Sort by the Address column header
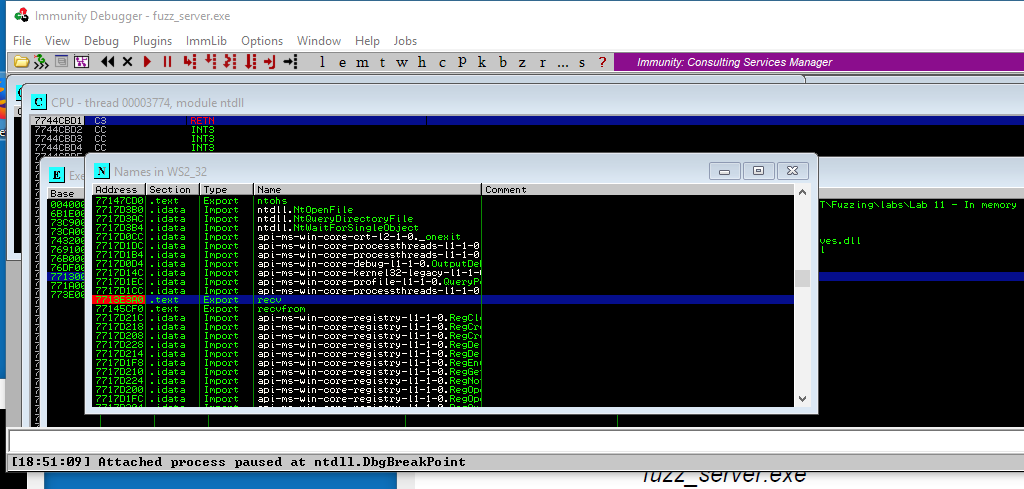Viewport: 1024px width, 489px height. 119,190
